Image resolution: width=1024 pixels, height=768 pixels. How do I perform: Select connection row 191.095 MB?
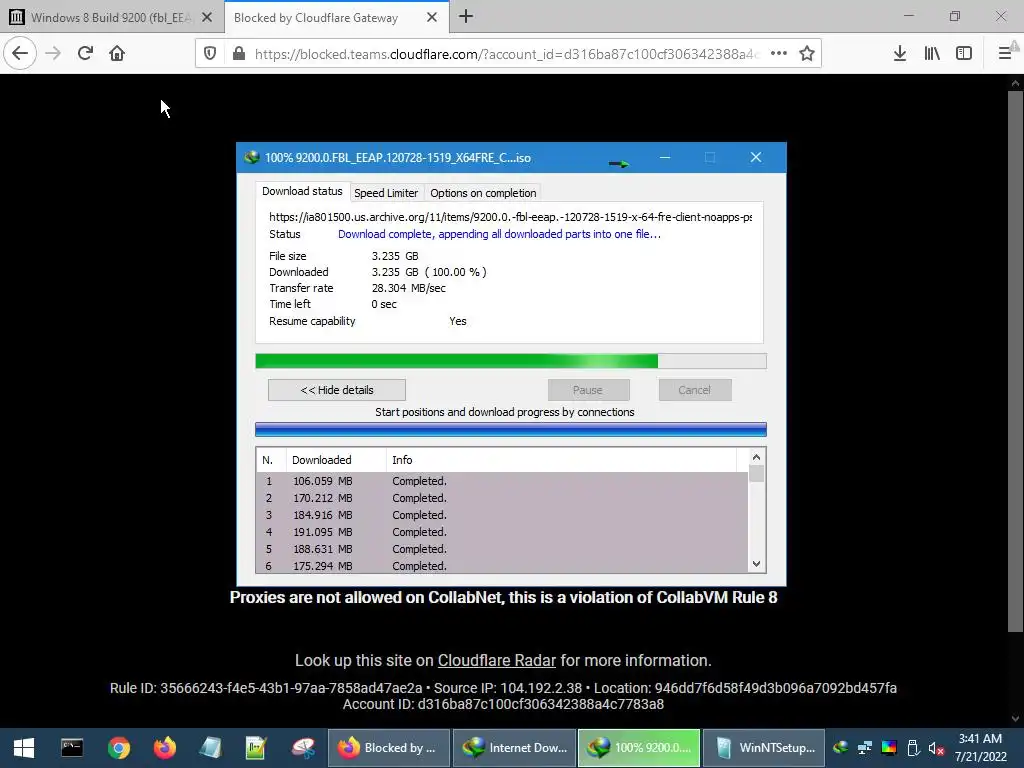tap(502, 532)
